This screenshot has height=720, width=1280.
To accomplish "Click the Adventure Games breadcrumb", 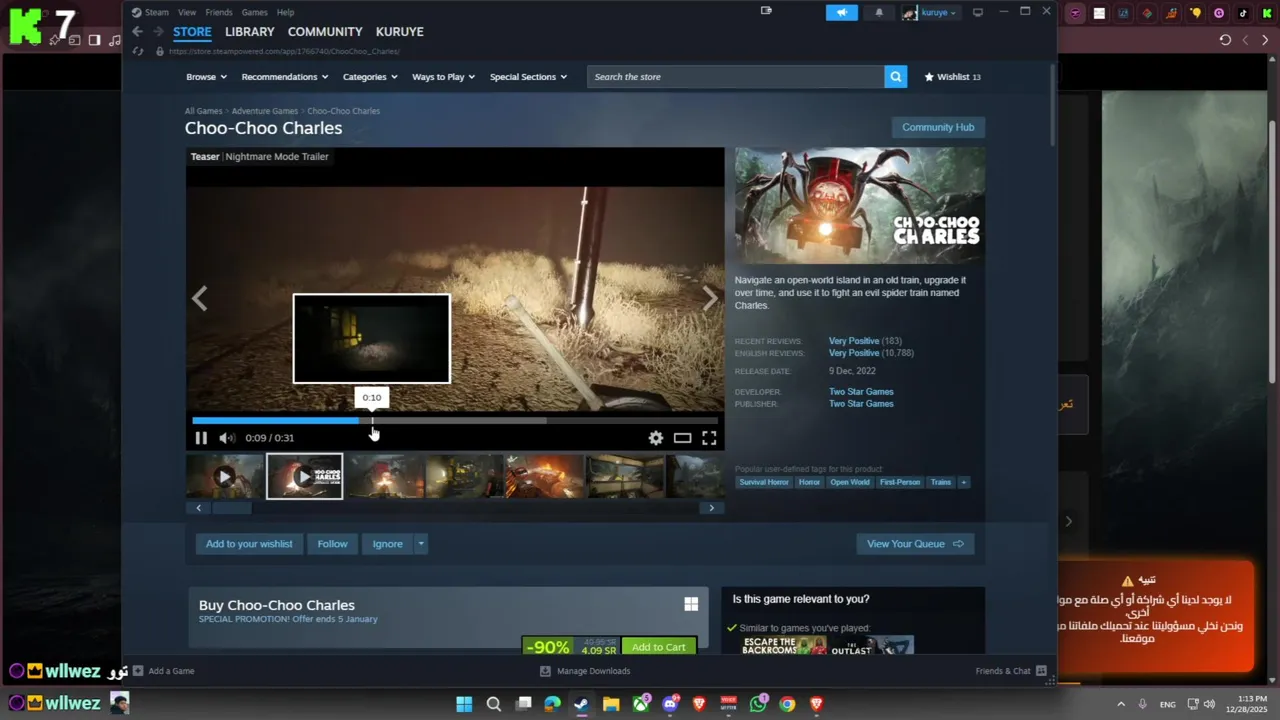I will 265,111.
